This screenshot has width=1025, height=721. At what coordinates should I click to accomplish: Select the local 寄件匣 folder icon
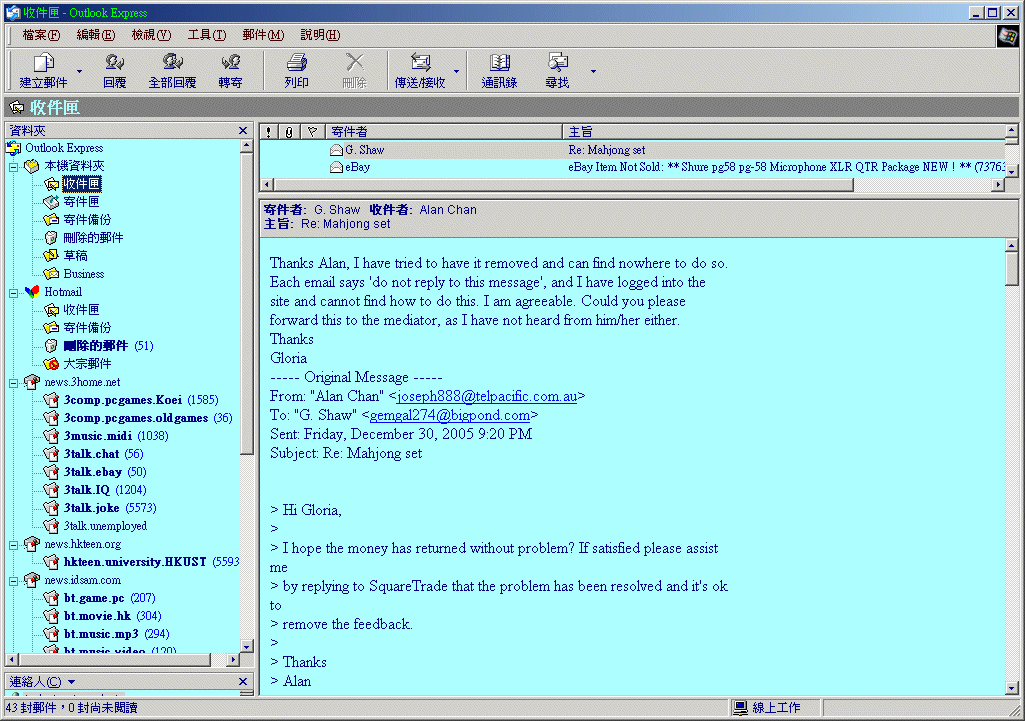[51, 202]
